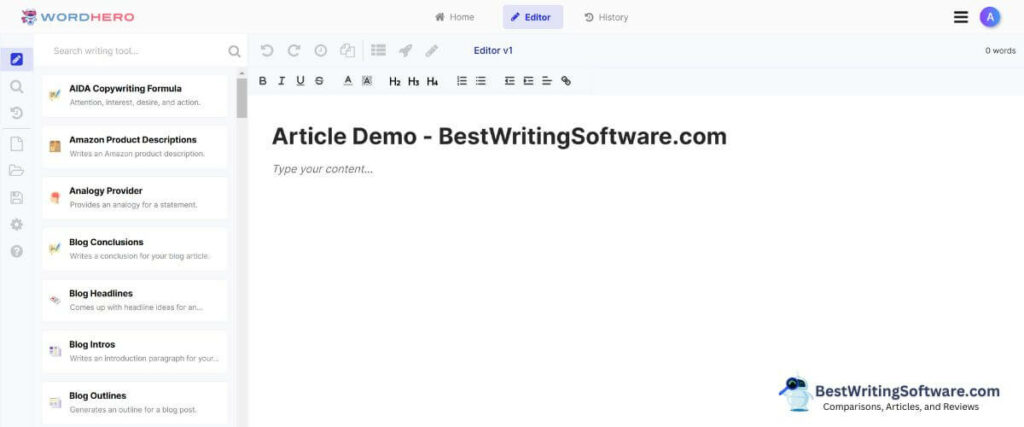The width and height of the screenshot is (1024, 427).
Task: Open the text highlight color picker
Action: coord(367,81)
